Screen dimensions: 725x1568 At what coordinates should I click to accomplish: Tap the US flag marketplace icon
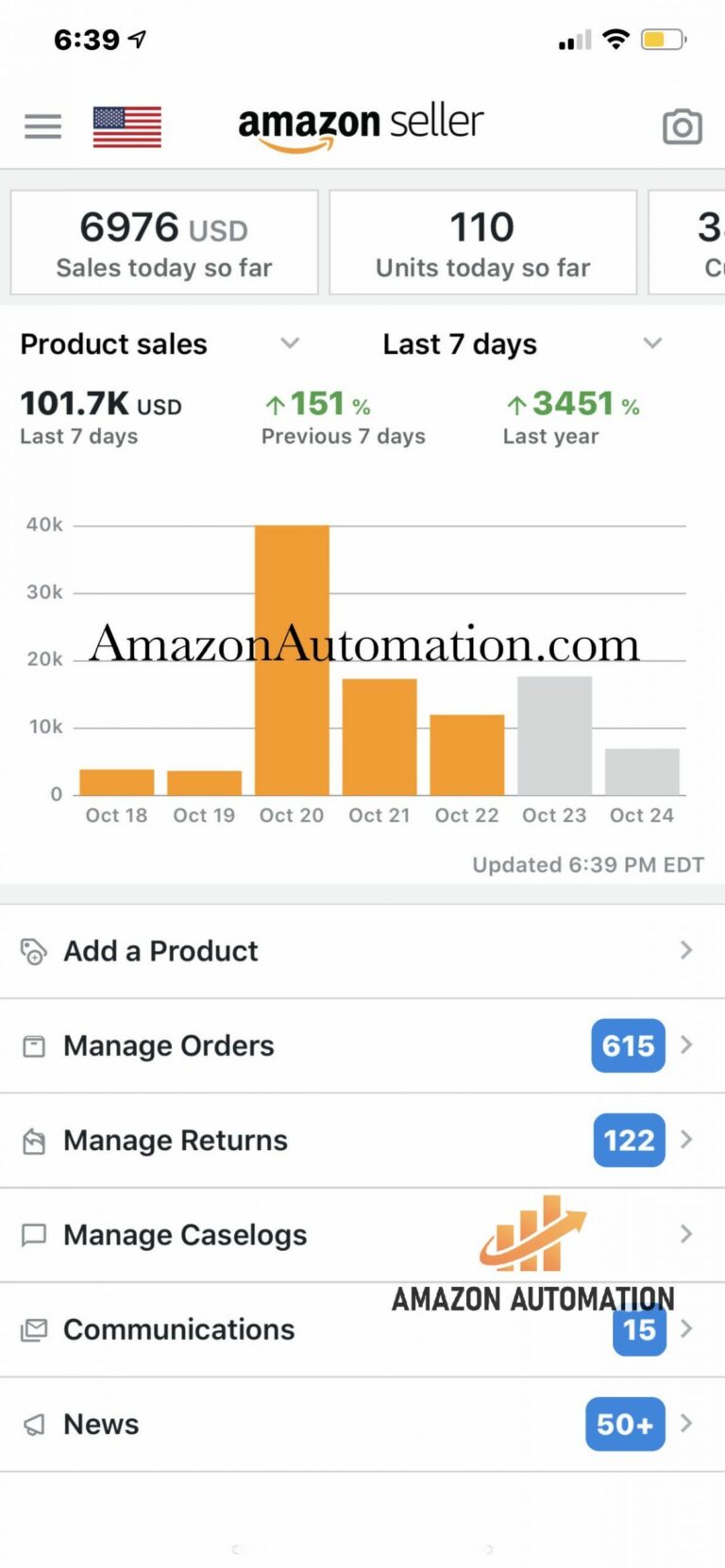127,126
